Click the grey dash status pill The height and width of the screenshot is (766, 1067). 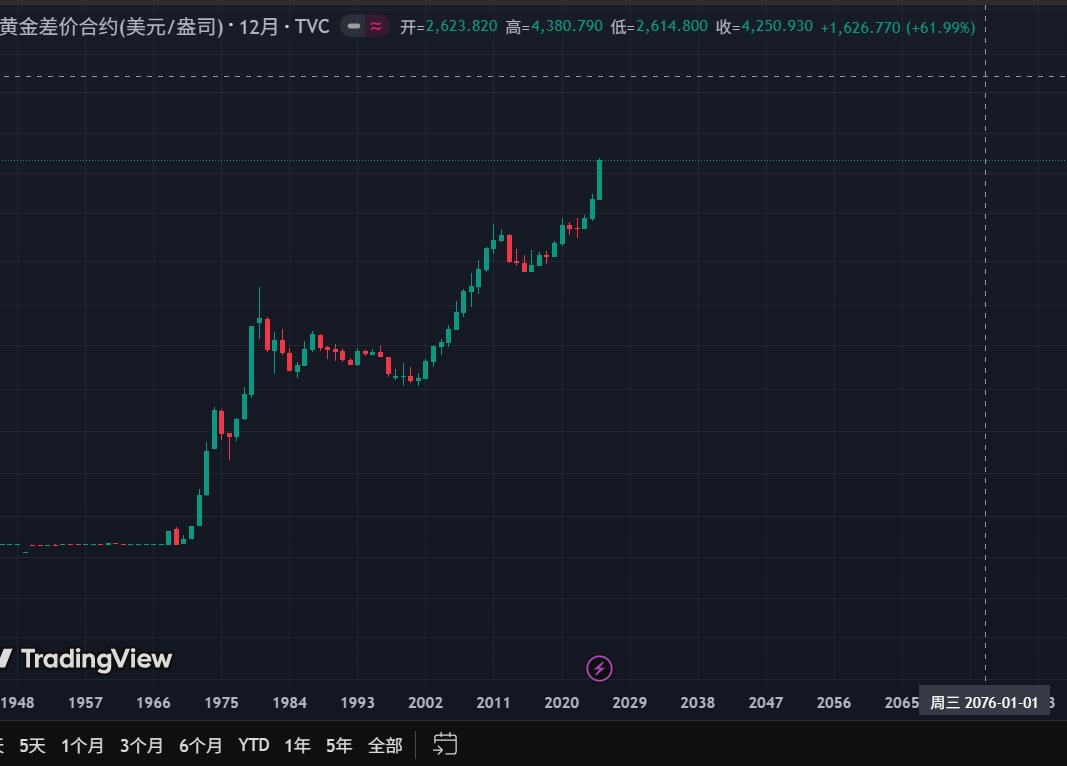point(354,27)
